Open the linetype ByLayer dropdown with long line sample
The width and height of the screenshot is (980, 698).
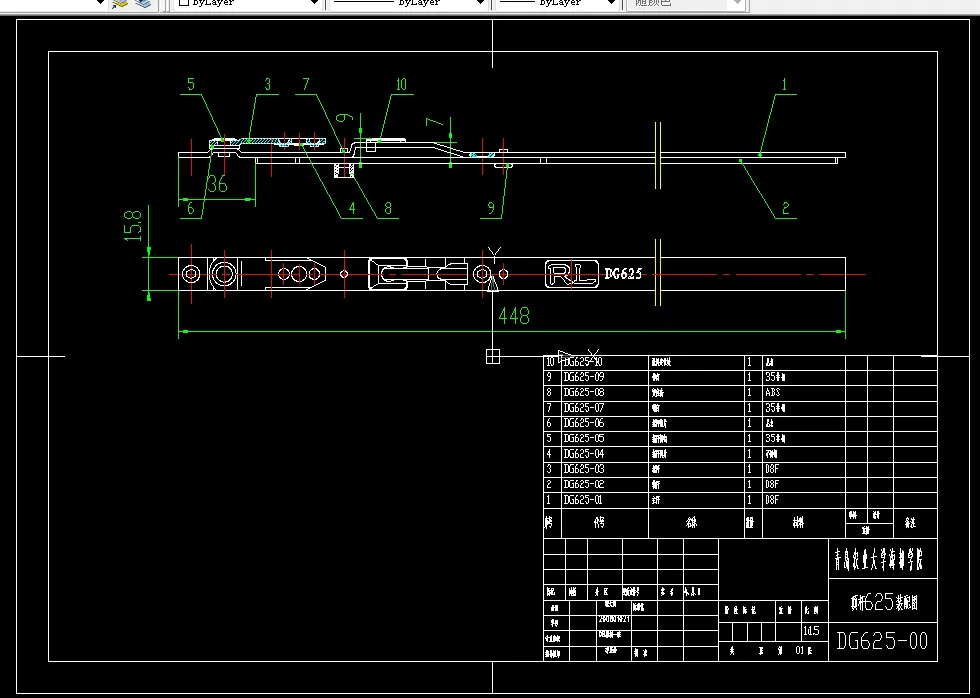[408, 3]
